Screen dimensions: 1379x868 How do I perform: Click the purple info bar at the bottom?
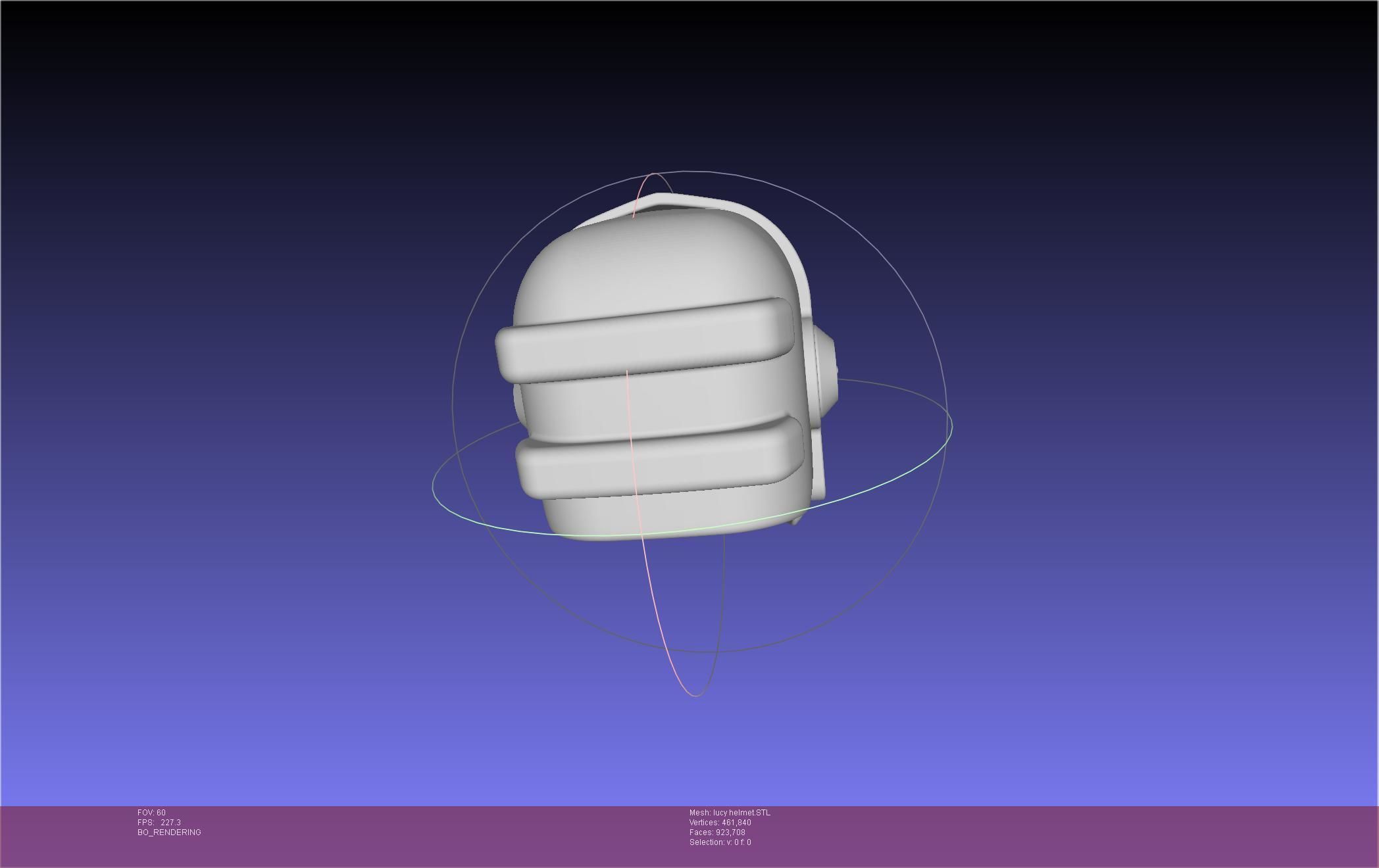1053,836
